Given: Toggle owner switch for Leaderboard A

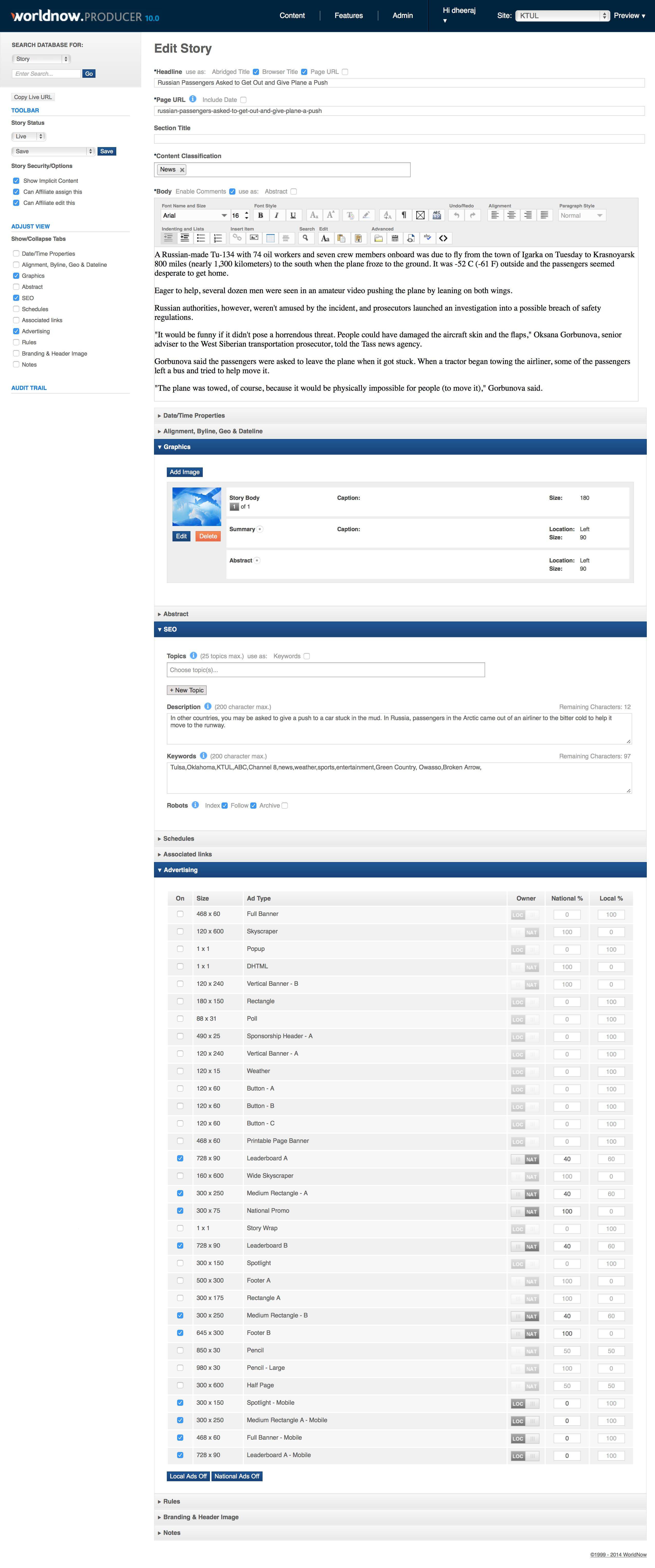Looking at the screenshot, I should [x=525, y=1160].
